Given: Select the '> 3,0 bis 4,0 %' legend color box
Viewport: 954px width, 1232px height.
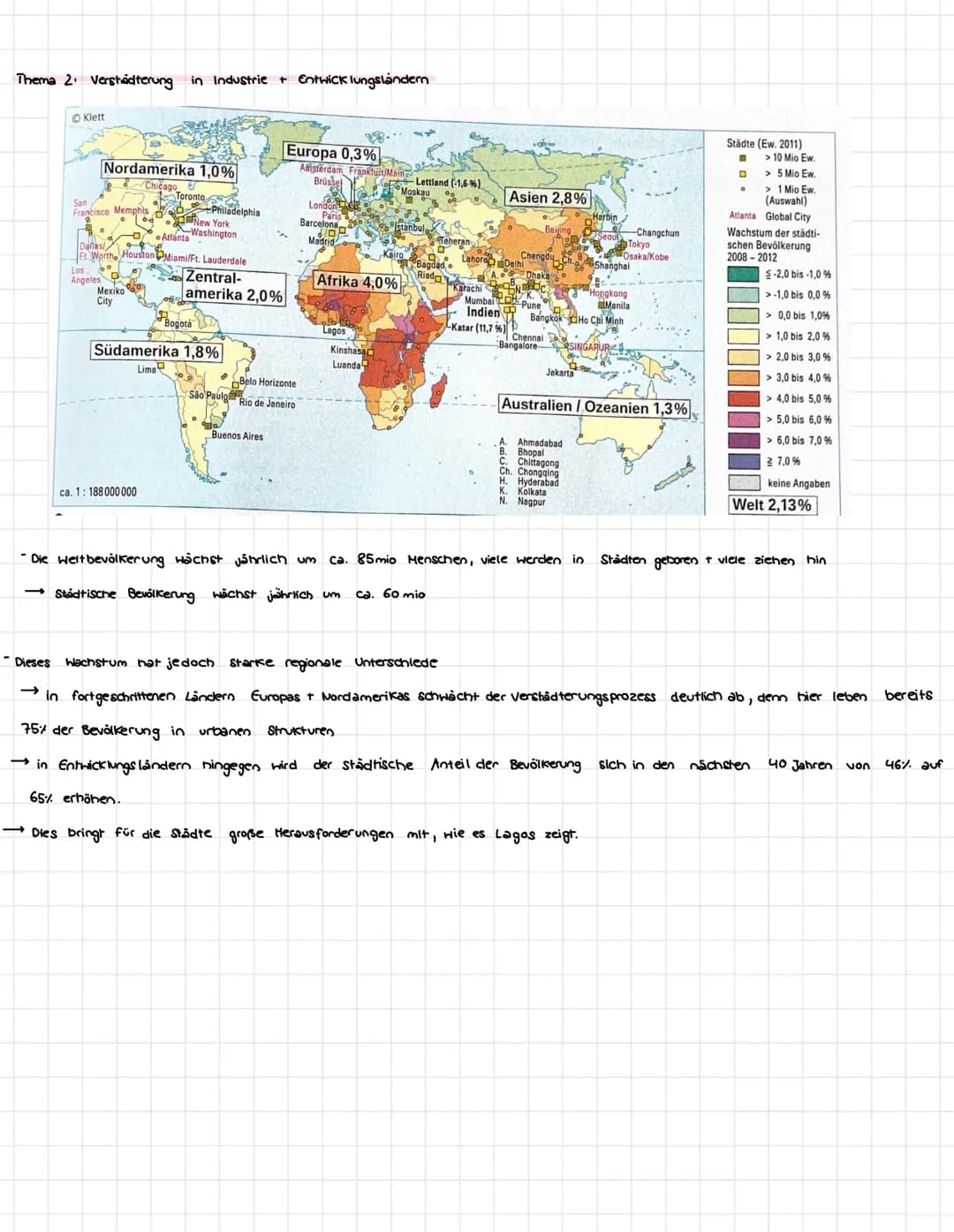Looking at the screenshot, I should (743, 378).
